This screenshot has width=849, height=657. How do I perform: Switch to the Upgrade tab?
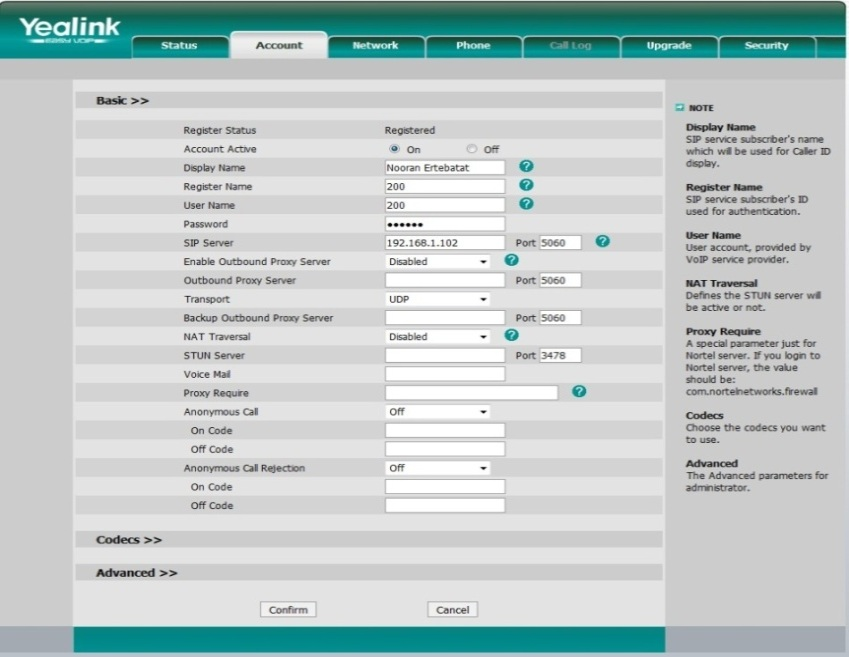point(669,46)
